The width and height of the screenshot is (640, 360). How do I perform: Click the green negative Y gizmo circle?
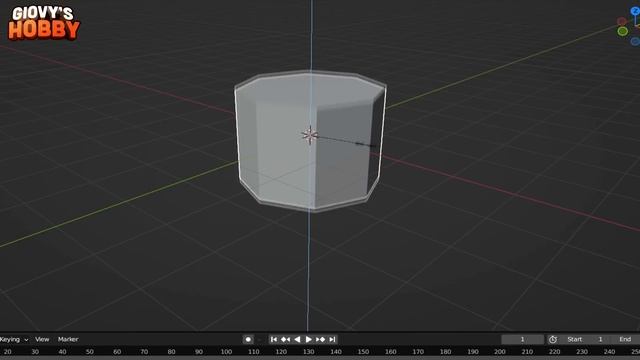[x=622, y=31]
